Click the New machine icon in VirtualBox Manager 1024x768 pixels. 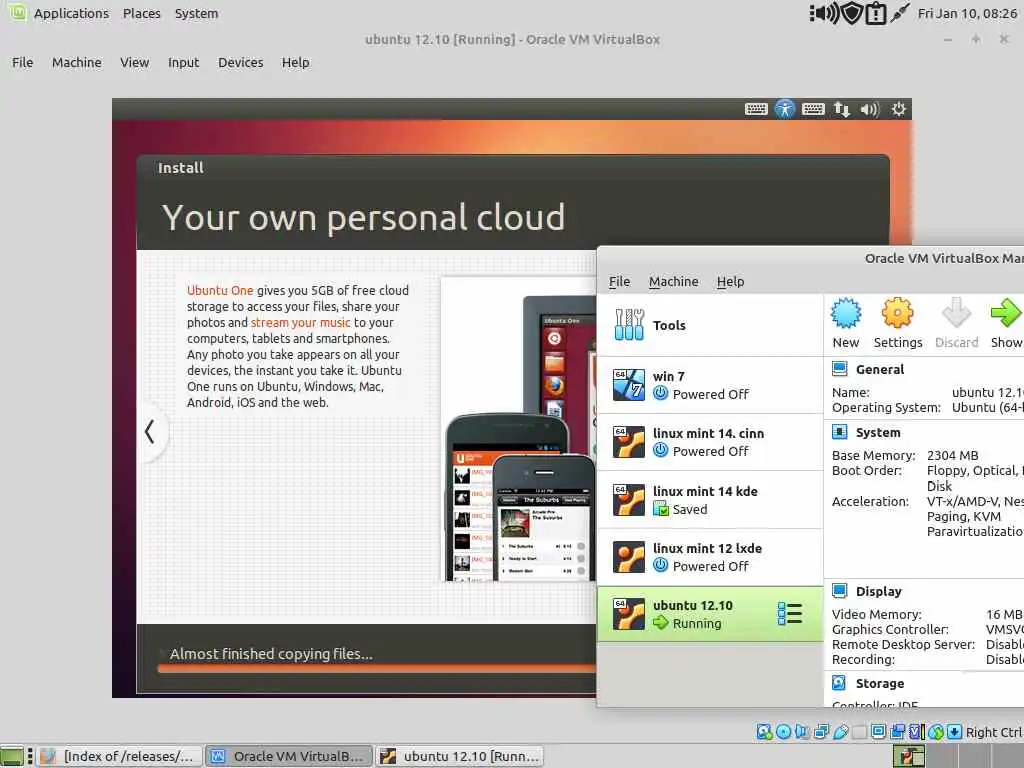(846, 313)
